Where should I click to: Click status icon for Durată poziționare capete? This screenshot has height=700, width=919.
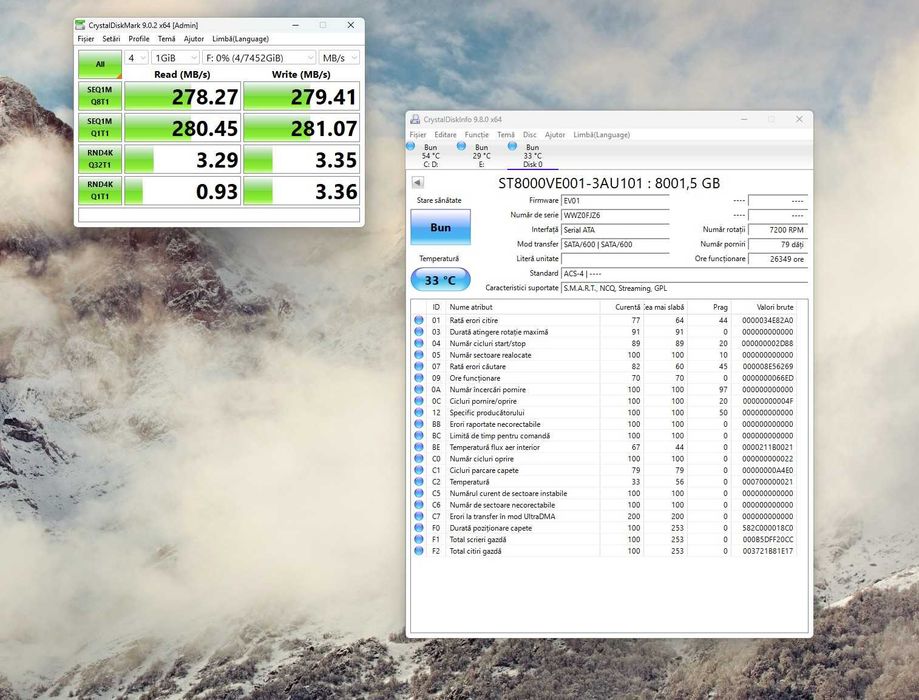(x=418, y=528)
